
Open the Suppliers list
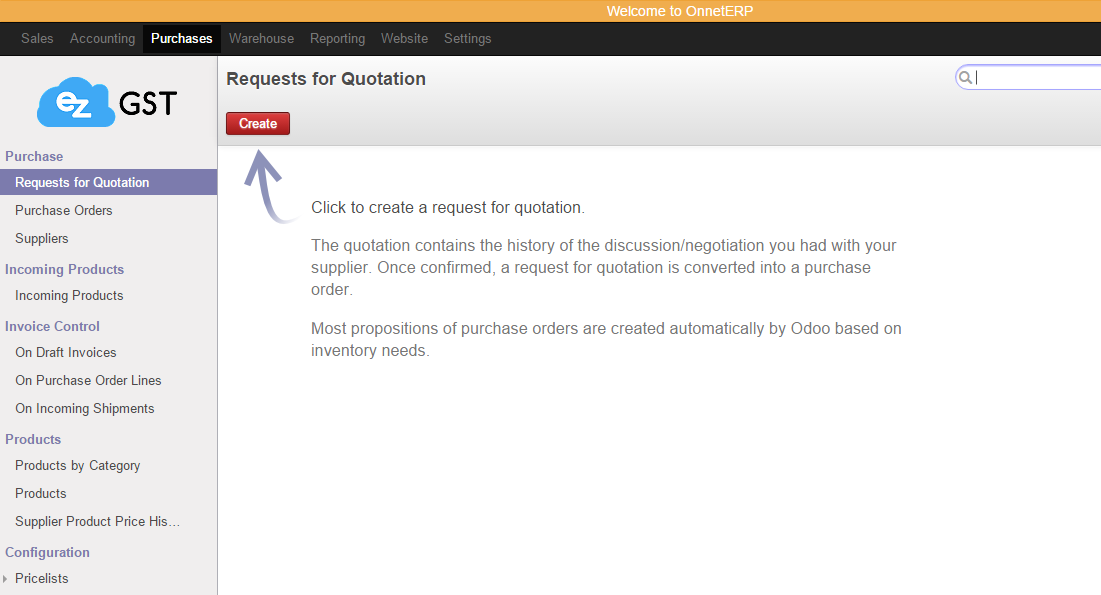coord(42,239)
